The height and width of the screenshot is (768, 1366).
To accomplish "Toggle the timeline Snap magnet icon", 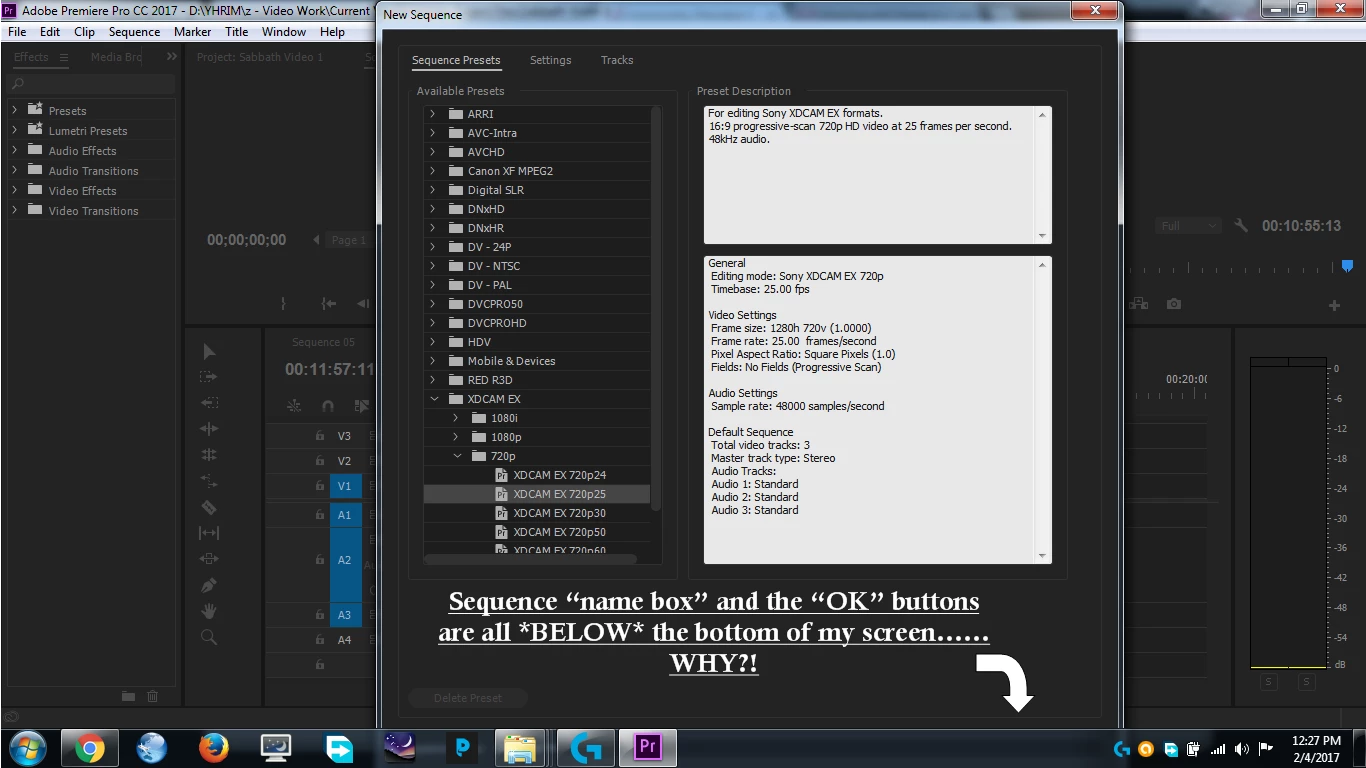I will (x=328, y=406).
